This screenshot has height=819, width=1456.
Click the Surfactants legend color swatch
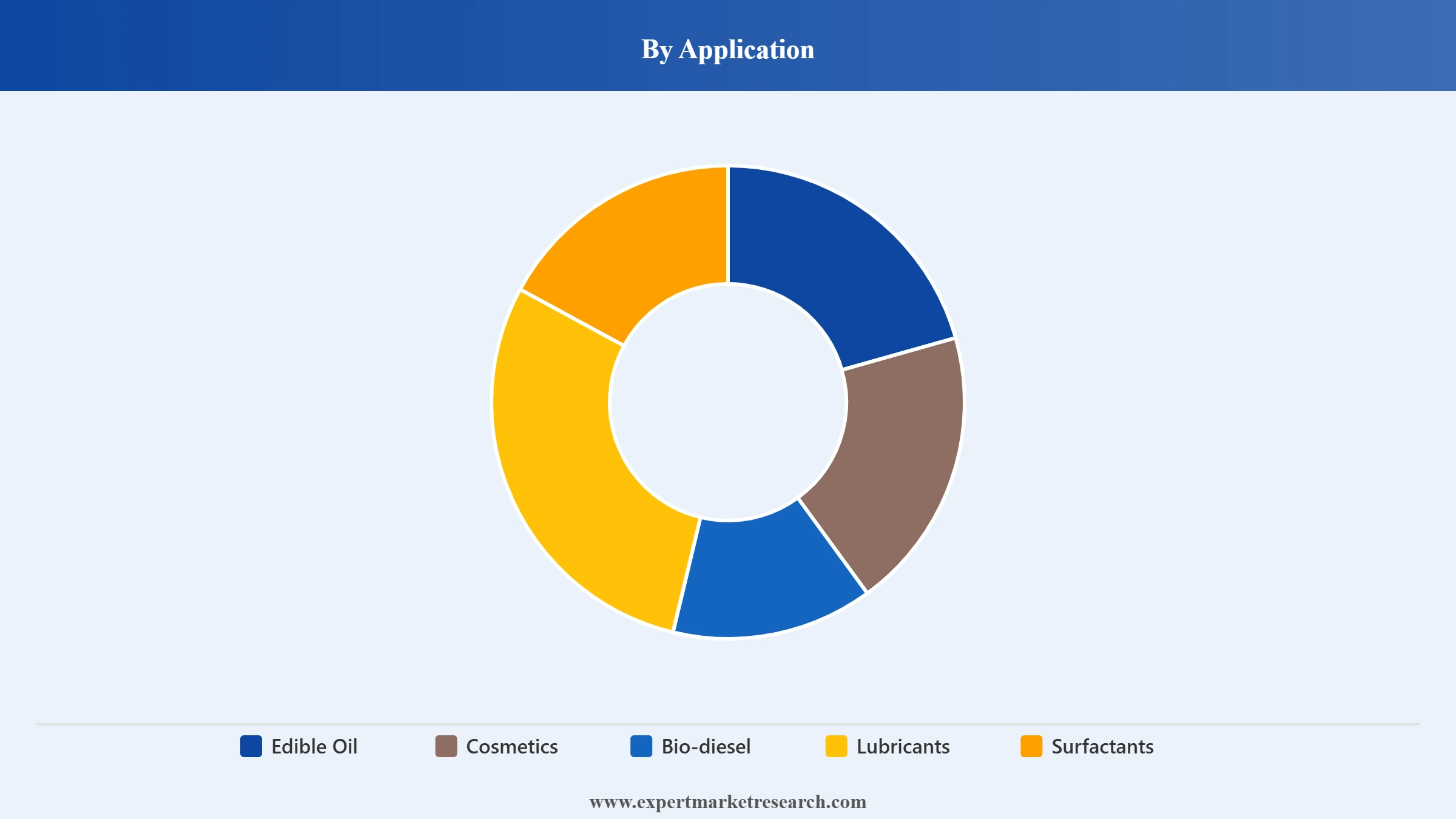click(1031, 746)
